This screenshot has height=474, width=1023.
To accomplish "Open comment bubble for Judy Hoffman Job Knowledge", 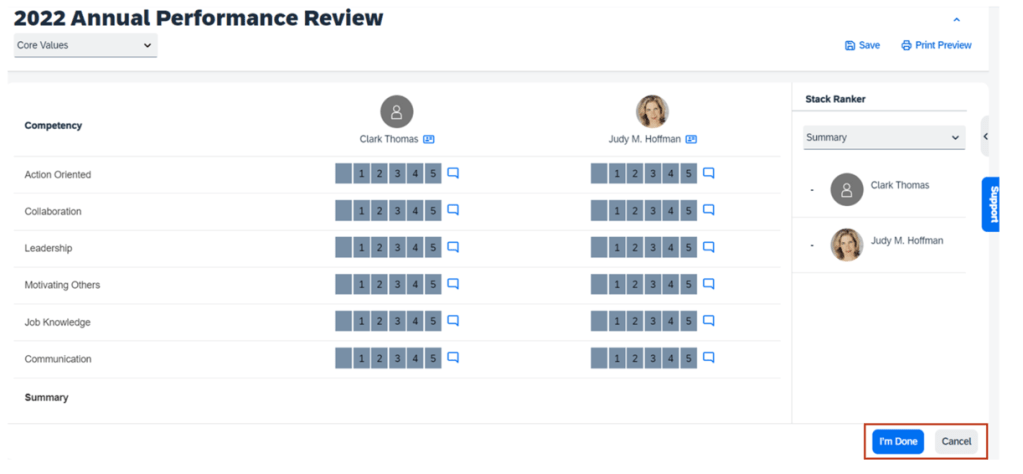I will 709,320.
